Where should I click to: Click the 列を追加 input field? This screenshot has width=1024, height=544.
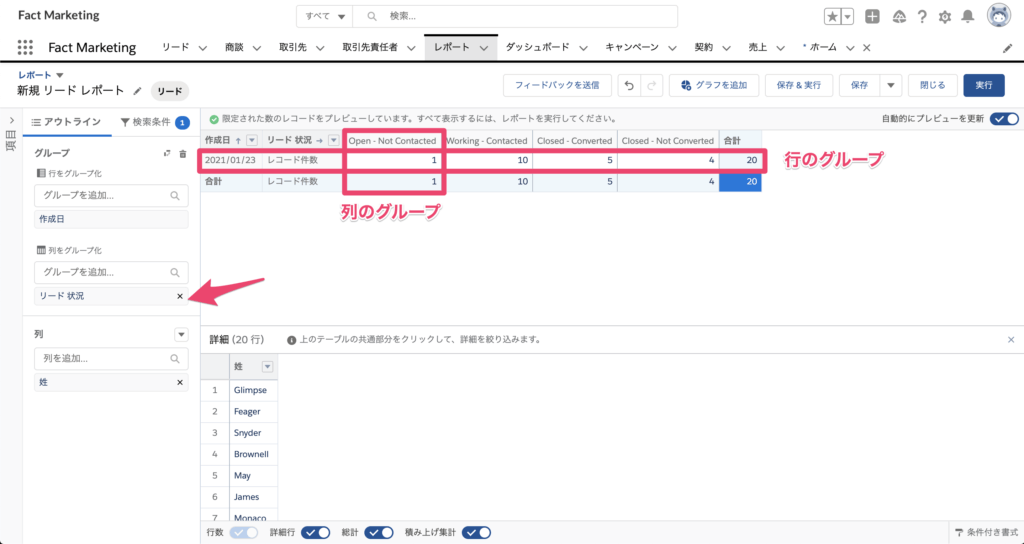point(111,359)
